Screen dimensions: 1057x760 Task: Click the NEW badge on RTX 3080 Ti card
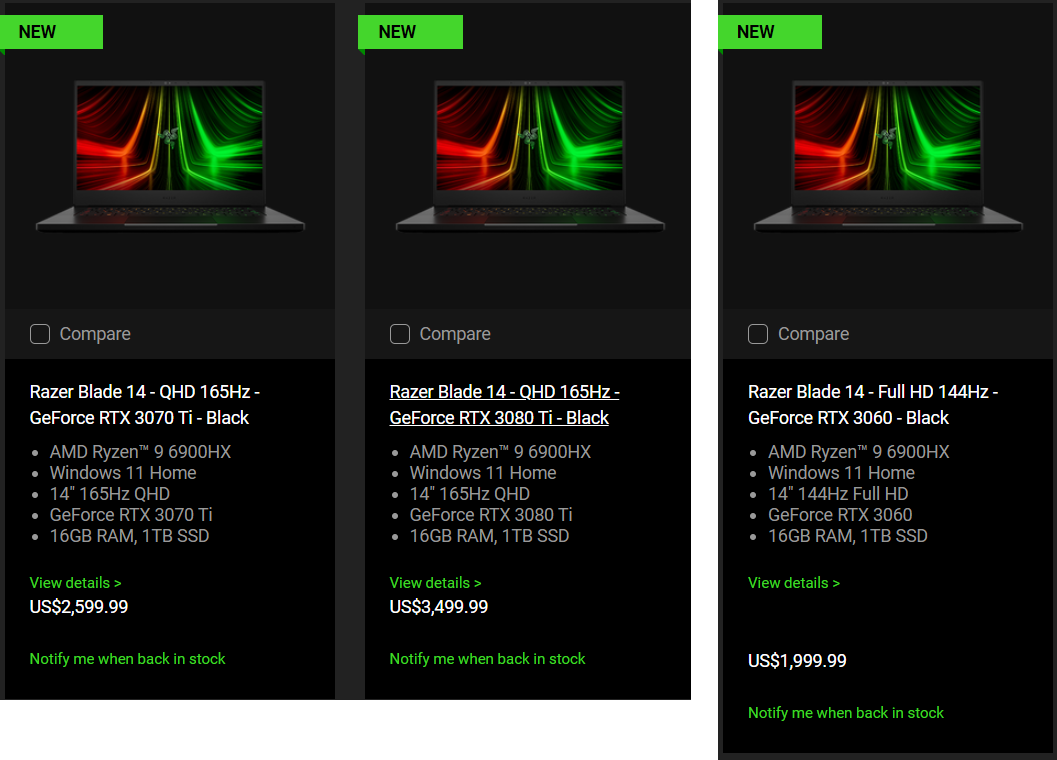click(x=411, y=32)
